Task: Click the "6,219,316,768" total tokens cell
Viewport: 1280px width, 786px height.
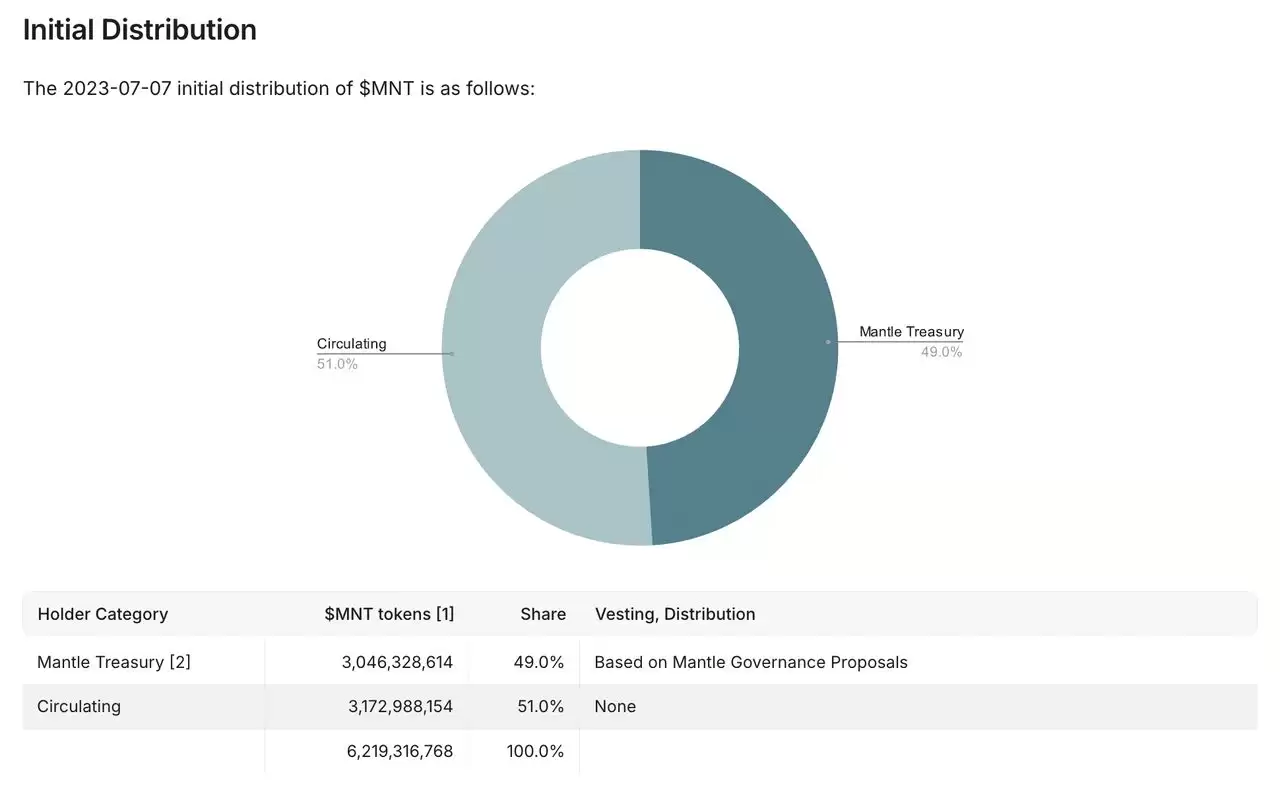Action: [400, 751]
